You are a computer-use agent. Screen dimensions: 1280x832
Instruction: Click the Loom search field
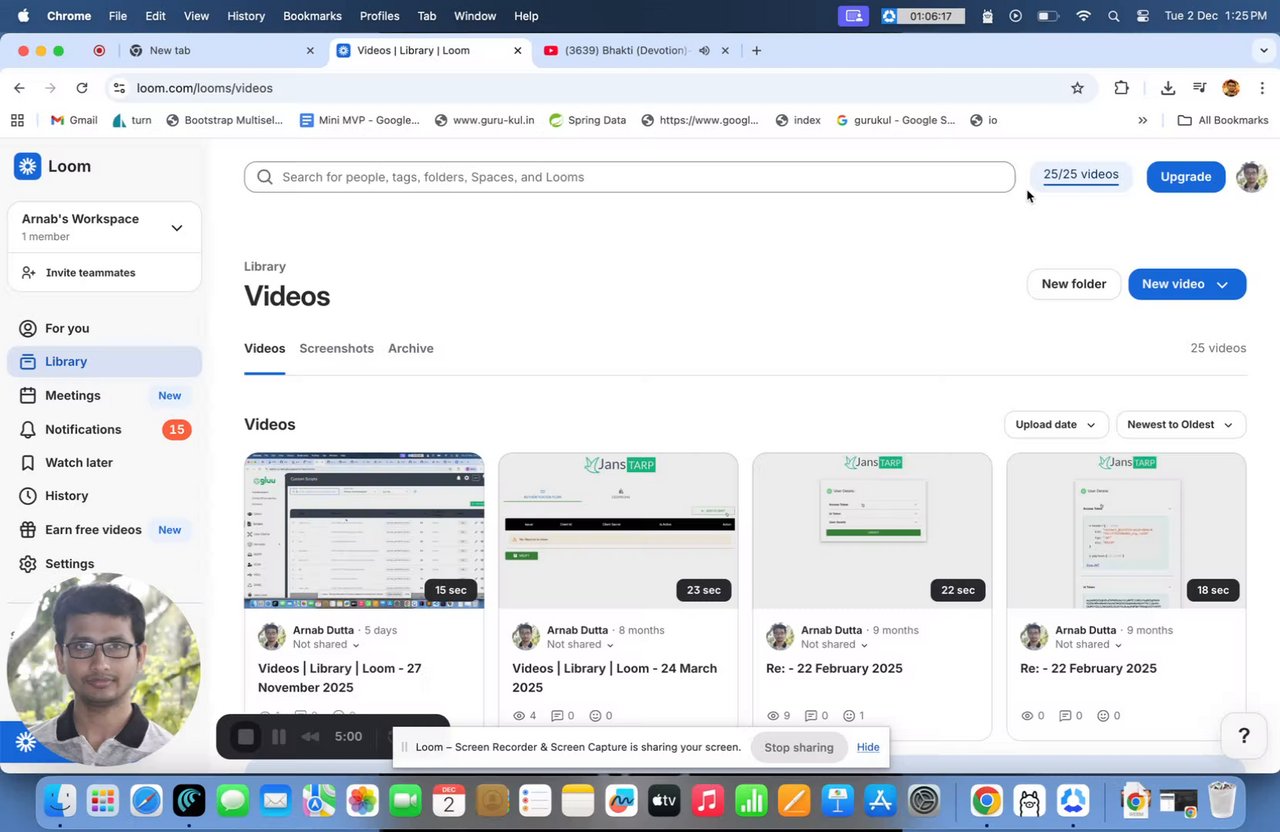point(629,177)
